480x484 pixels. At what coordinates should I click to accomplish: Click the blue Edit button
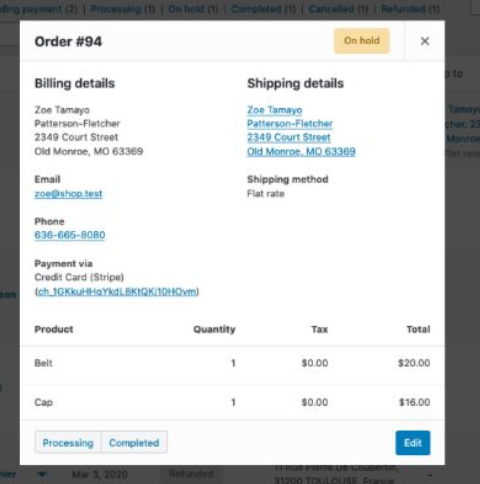413,443
